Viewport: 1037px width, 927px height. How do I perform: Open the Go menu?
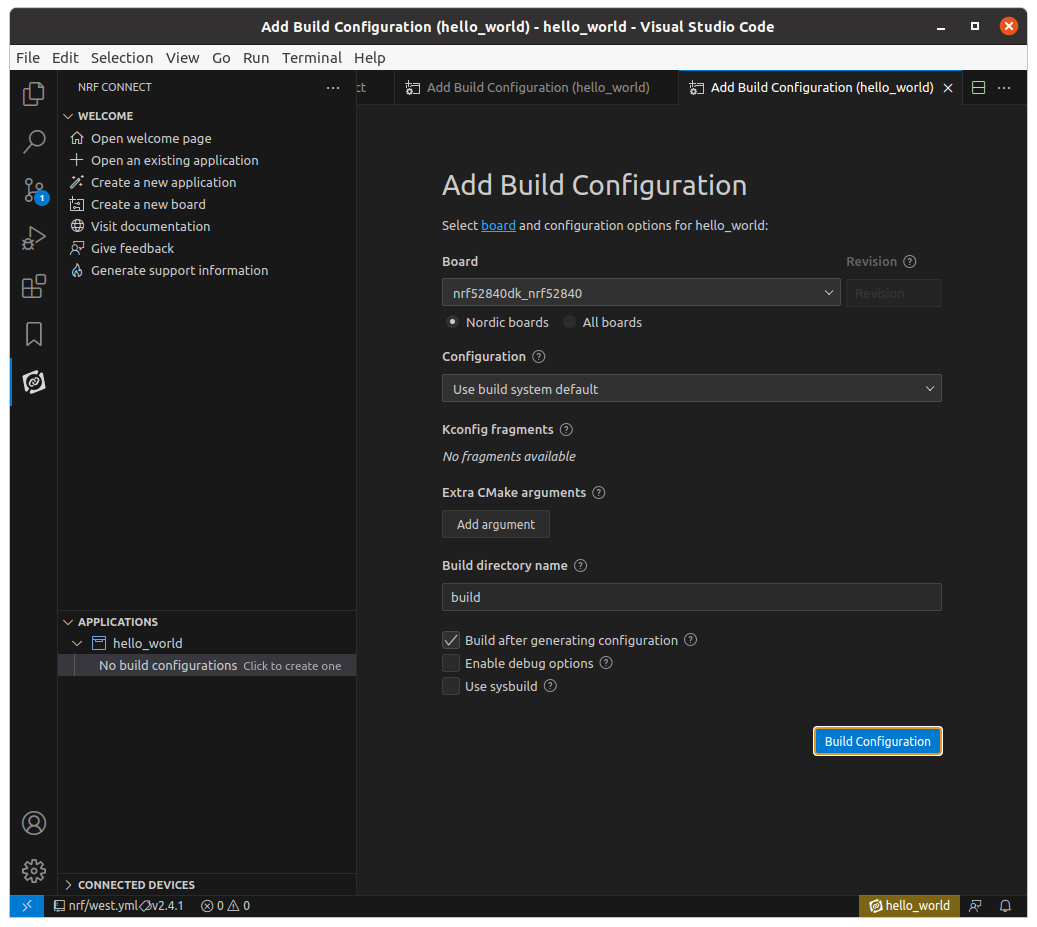pyautogui.click(x=221, y=58)
